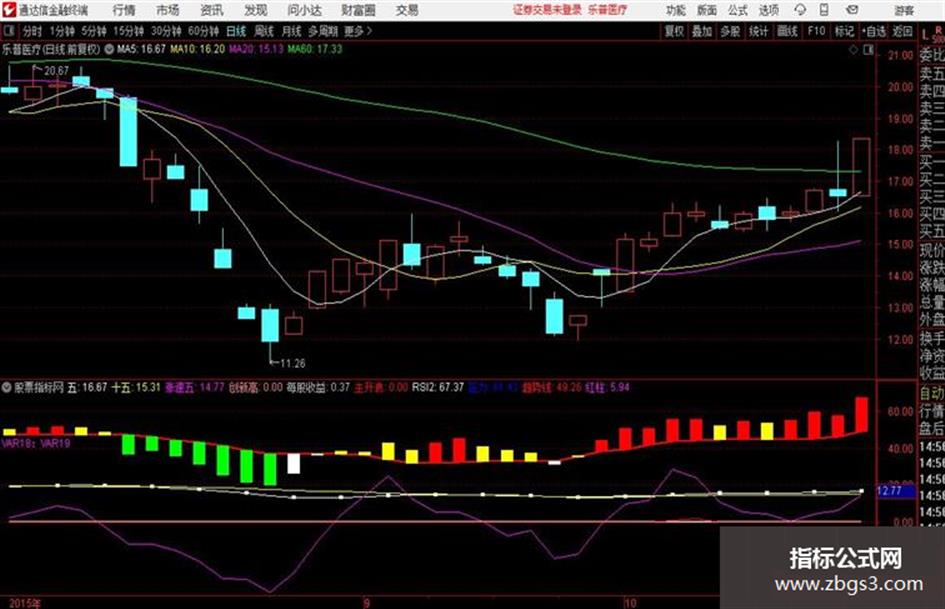Click the panel icon beside the diamond icon
The width and height of the screenshot is (945, 609).
(x=868, y=50)
